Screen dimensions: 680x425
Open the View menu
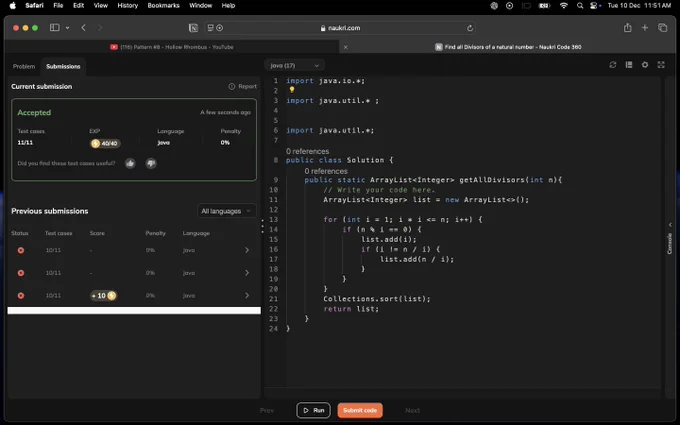coord(101,6)
